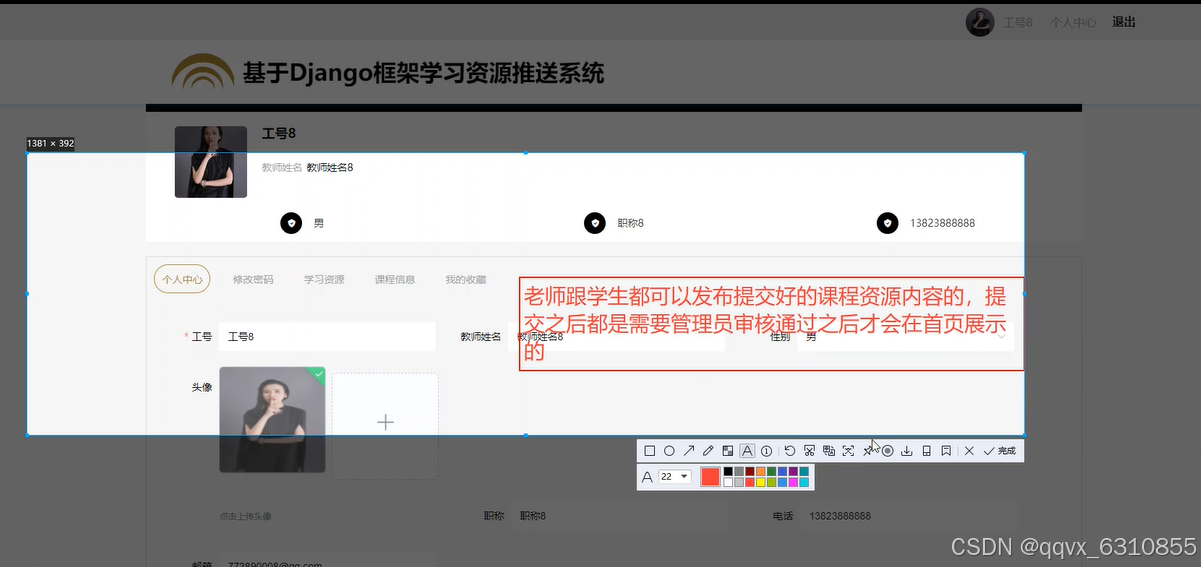Viewport: 1201px width, 567px height.
Task: Select the mosaic blur tool
Action: (728, 451)
